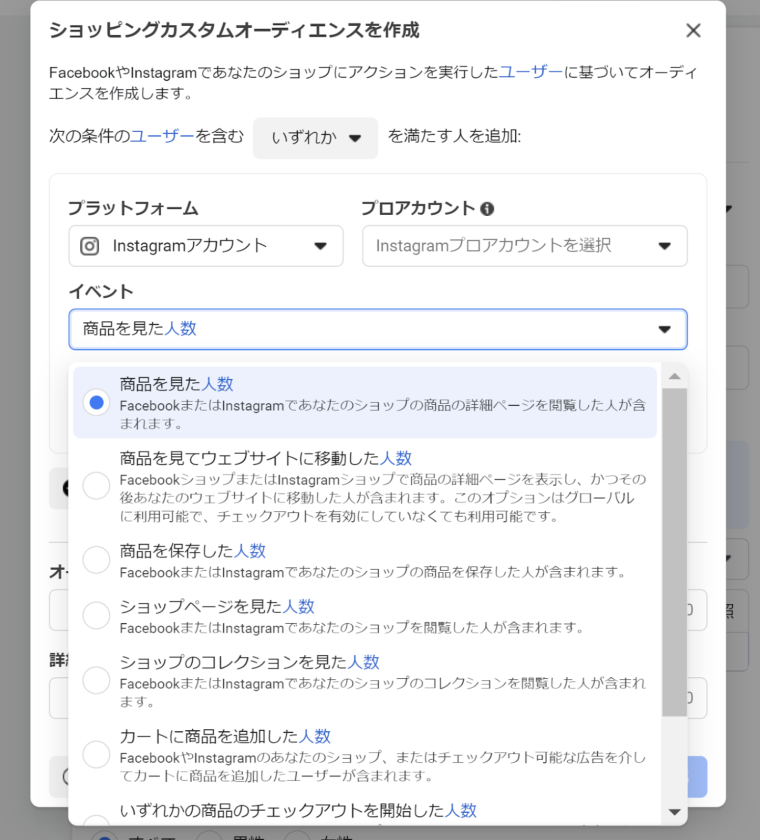Click the Instagram logo icon in platform field

90,246
